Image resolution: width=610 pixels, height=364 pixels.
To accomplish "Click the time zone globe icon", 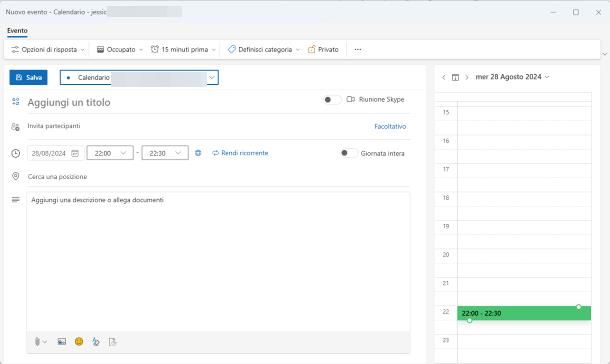I will 198,153.
